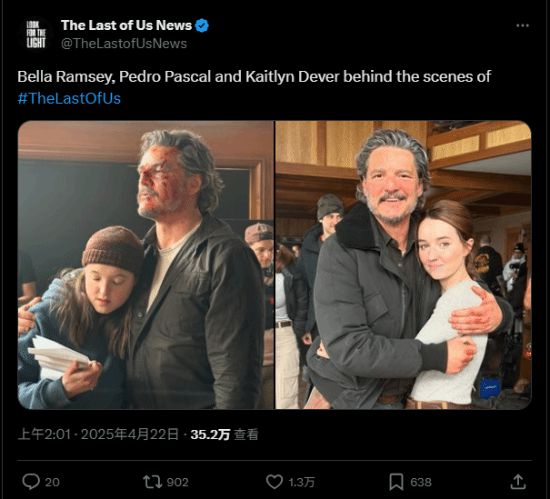Click the 20 replies count
The width and height of the screenshot is (550, 499).
tap(52, 482)
